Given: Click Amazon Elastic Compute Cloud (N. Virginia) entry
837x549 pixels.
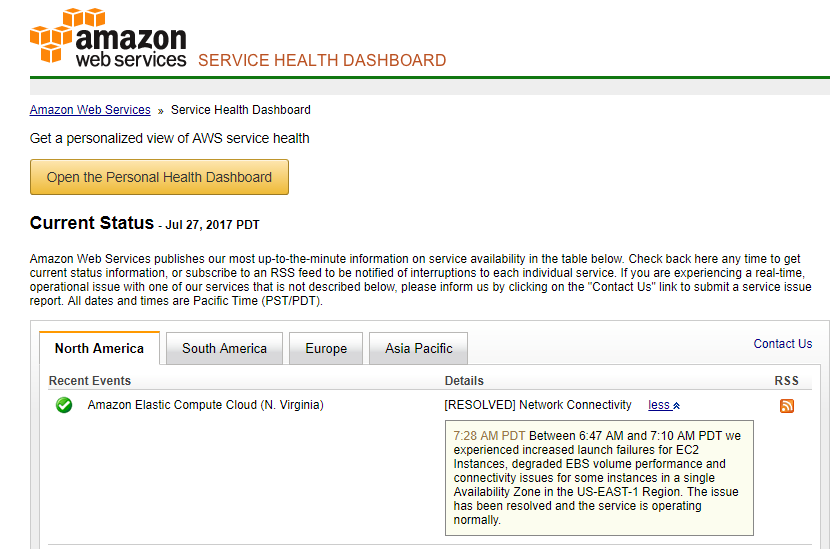Looking at the screenshot, I should coord(205,405).
